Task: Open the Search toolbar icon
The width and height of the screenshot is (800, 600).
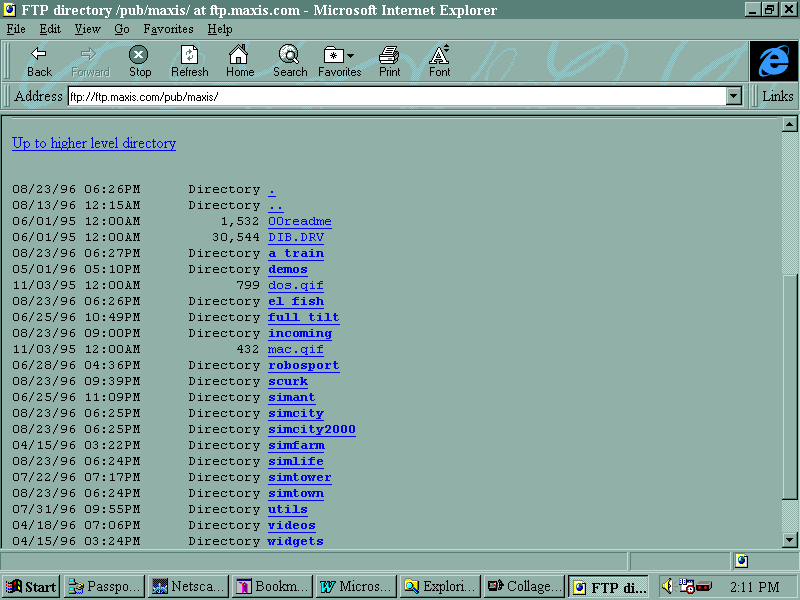Action: (290, 61)
